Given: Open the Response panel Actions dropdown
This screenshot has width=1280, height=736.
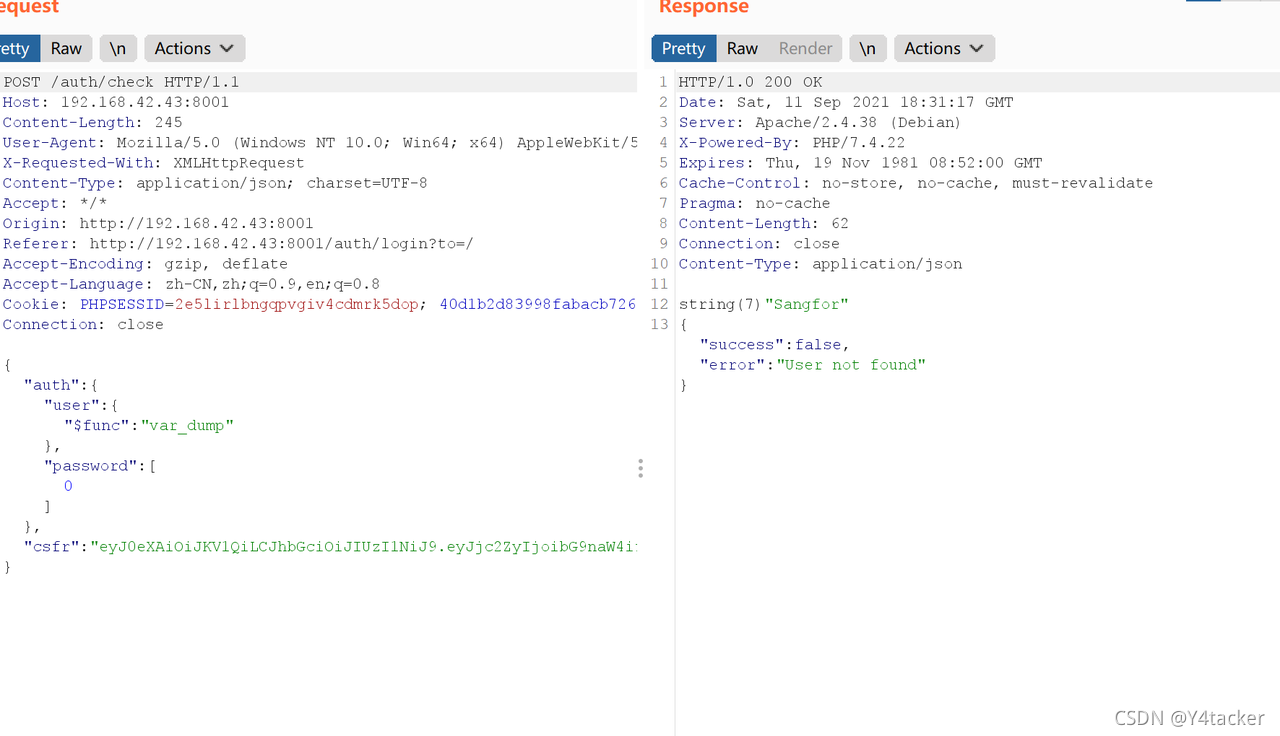Looking at the screenshot, I should tap(945, 48).
